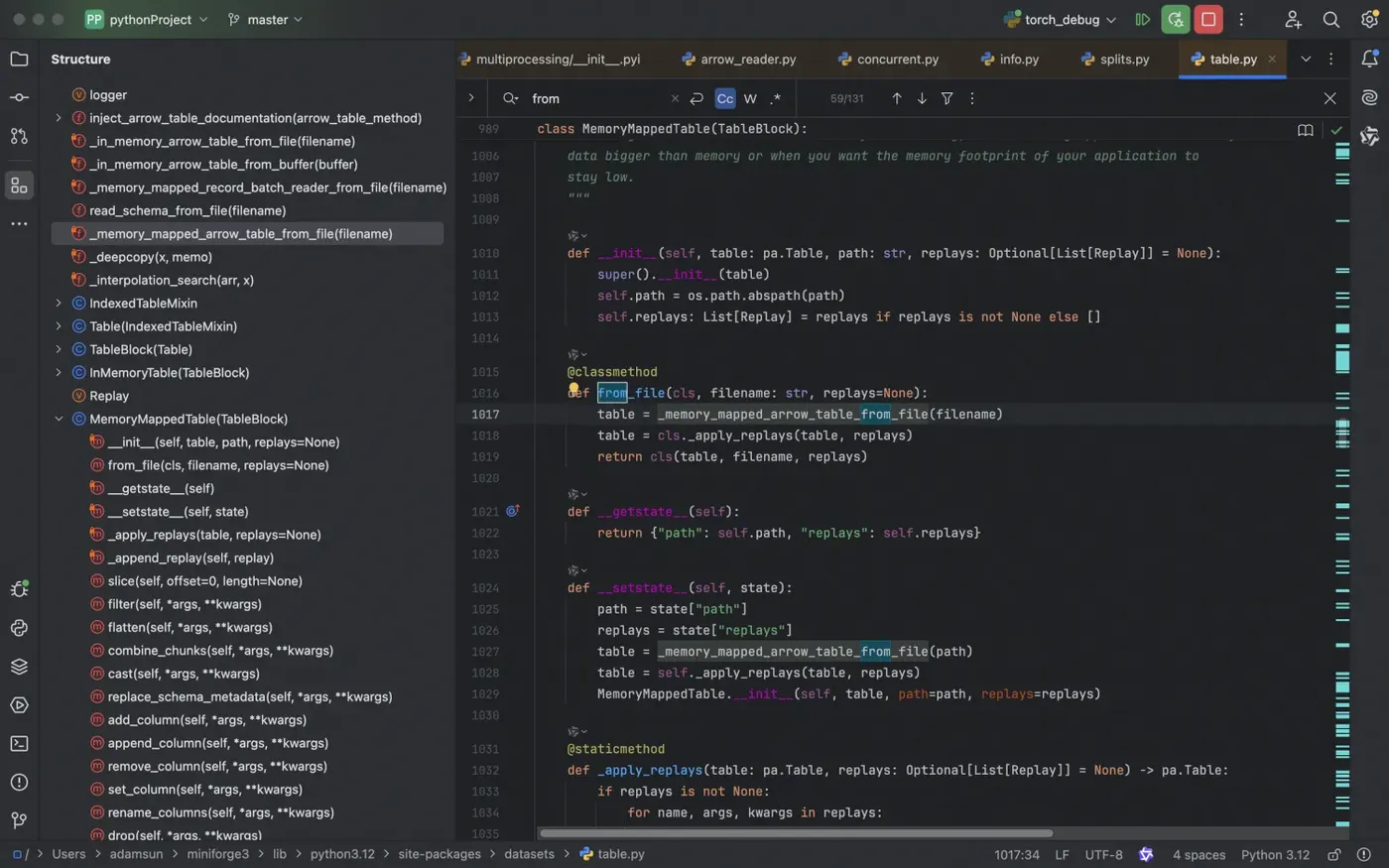Switch to multiprocessing/__init__.pyi tab
Screen dimensions: 1389x868
coord(550,60)
